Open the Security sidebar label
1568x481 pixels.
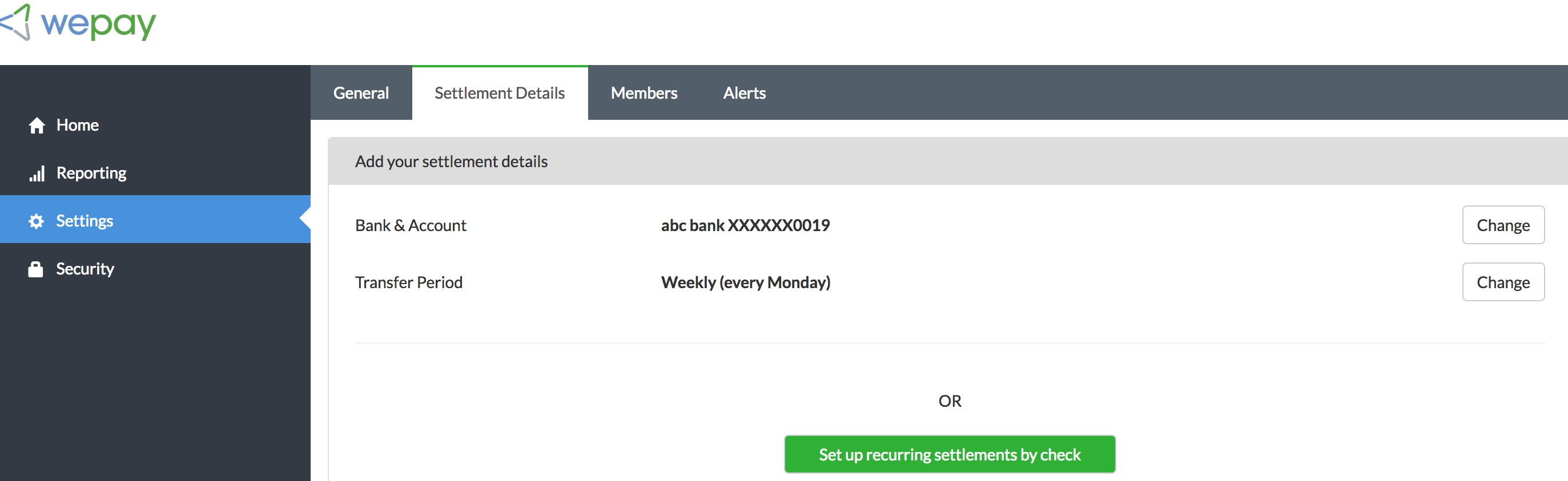tap(85, 269)
